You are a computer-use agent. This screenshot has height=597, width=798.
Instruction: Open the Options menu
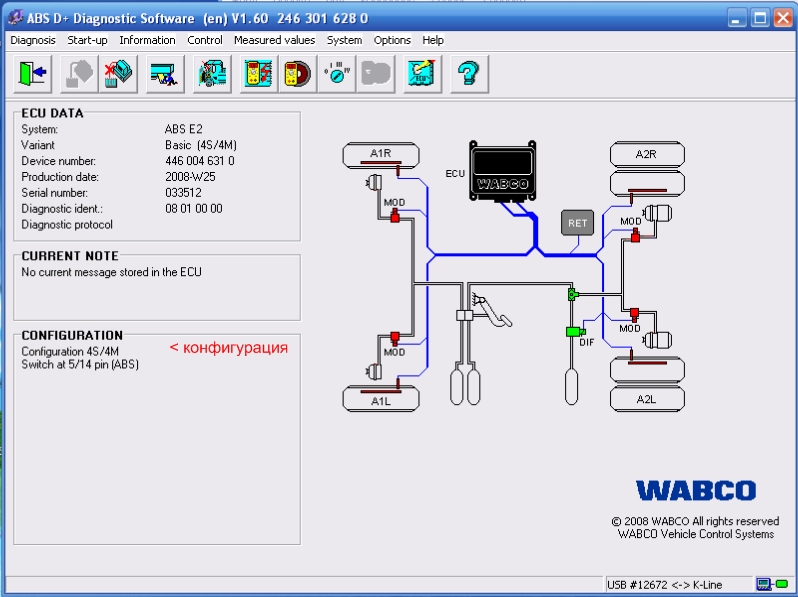coord(392,40)
